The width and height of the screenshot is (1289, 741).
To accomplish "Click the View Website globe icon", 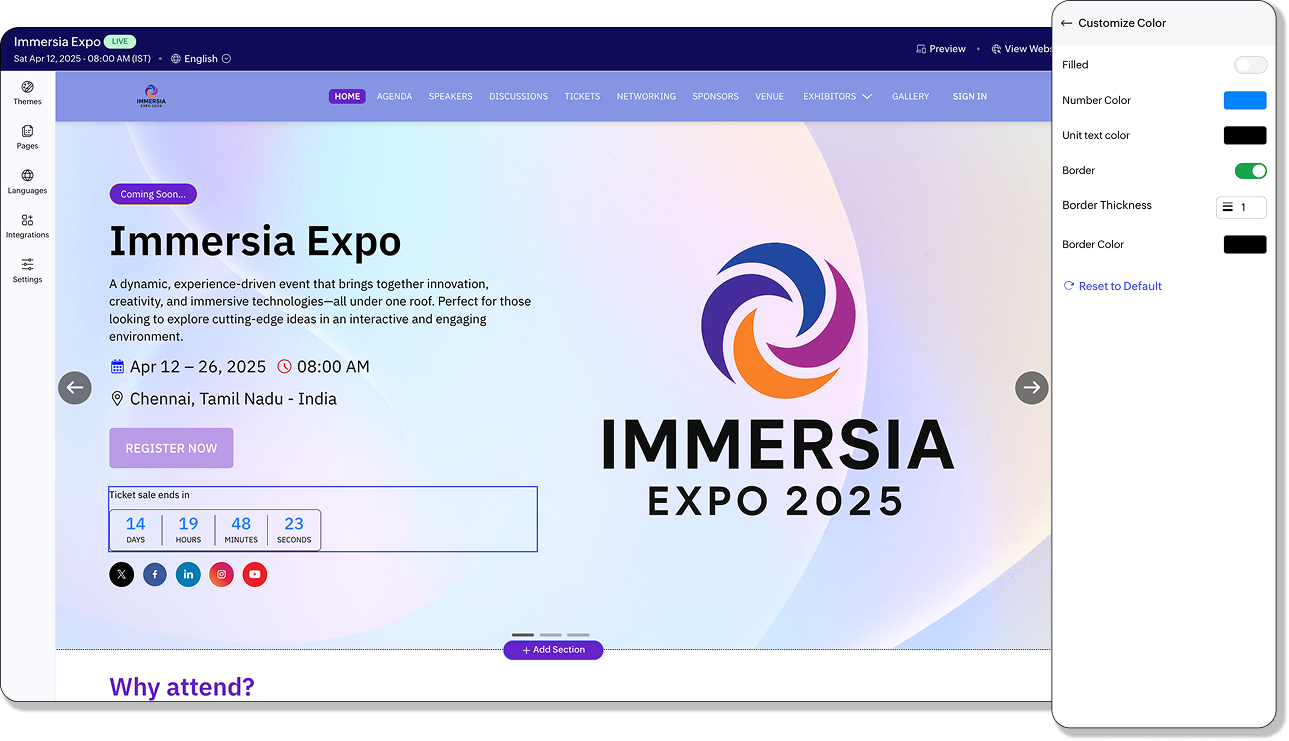I will pyautogui.click(x=996, y=49).
